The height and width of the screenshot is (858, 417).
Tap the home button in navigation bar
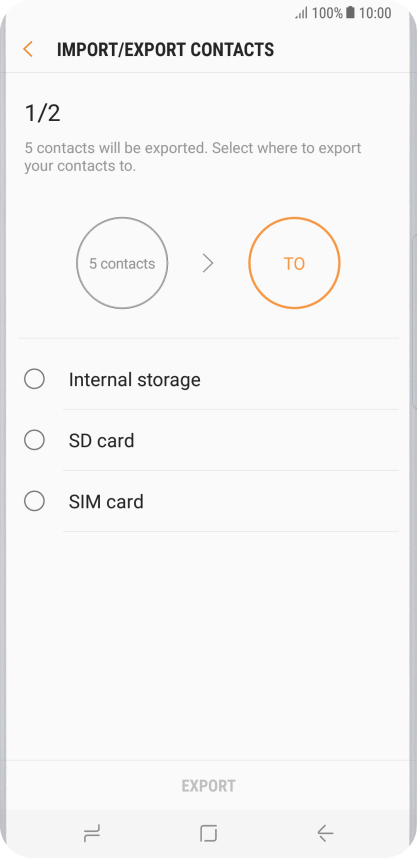click(208, 833)
